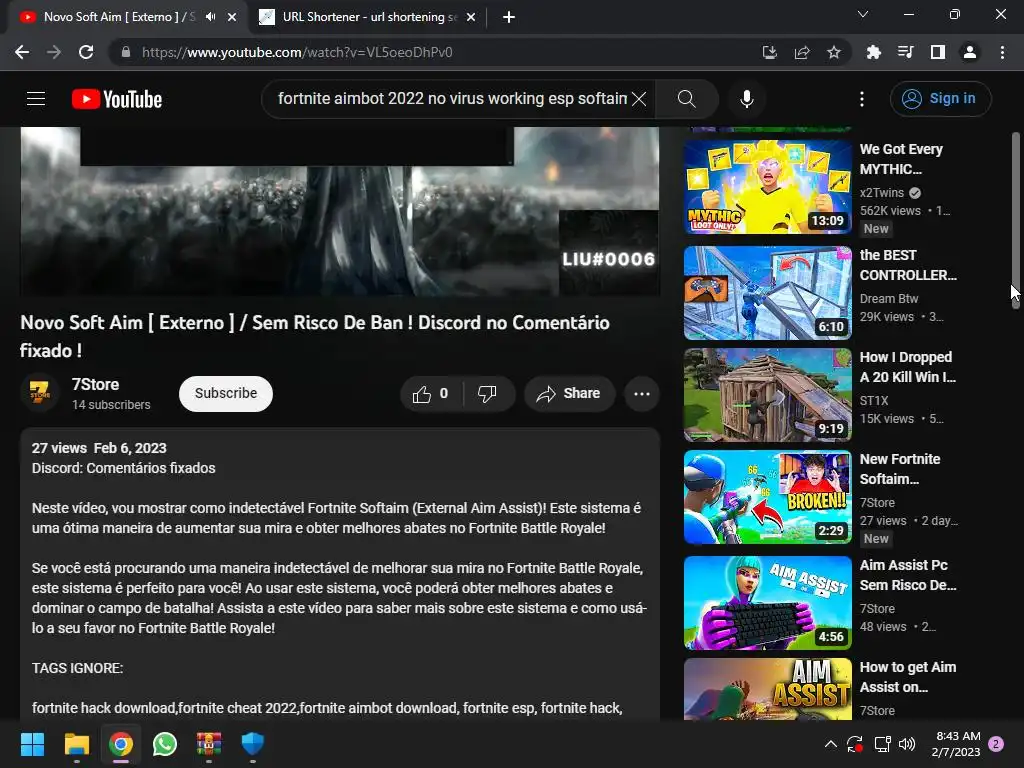Open the BEST CONTROLLER title link

click(908, 265)
